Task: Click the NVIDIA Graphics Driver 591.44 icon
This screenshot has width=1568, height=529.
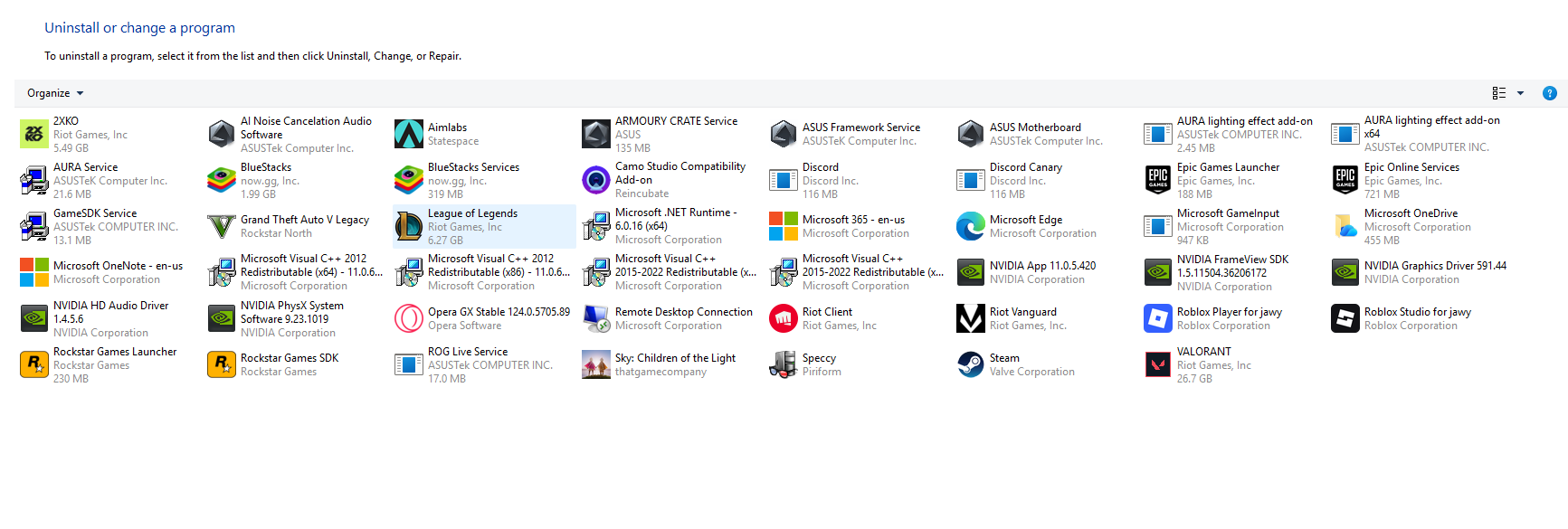Action: click(1345, 272)
